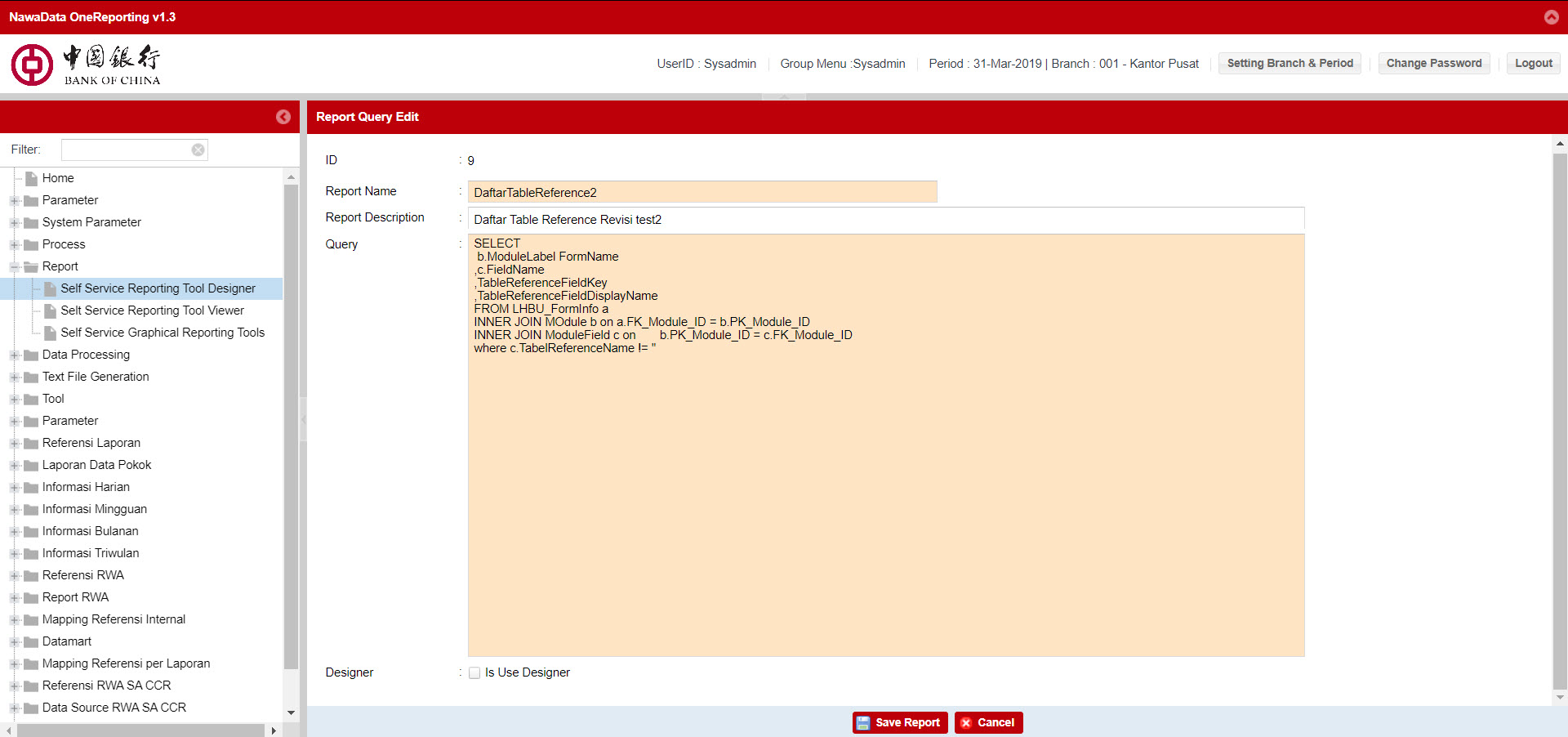The width and height of the screenshot is (1568, 737).
Task: Open Setting Branch & Period
Action: tap(1290, 63)
